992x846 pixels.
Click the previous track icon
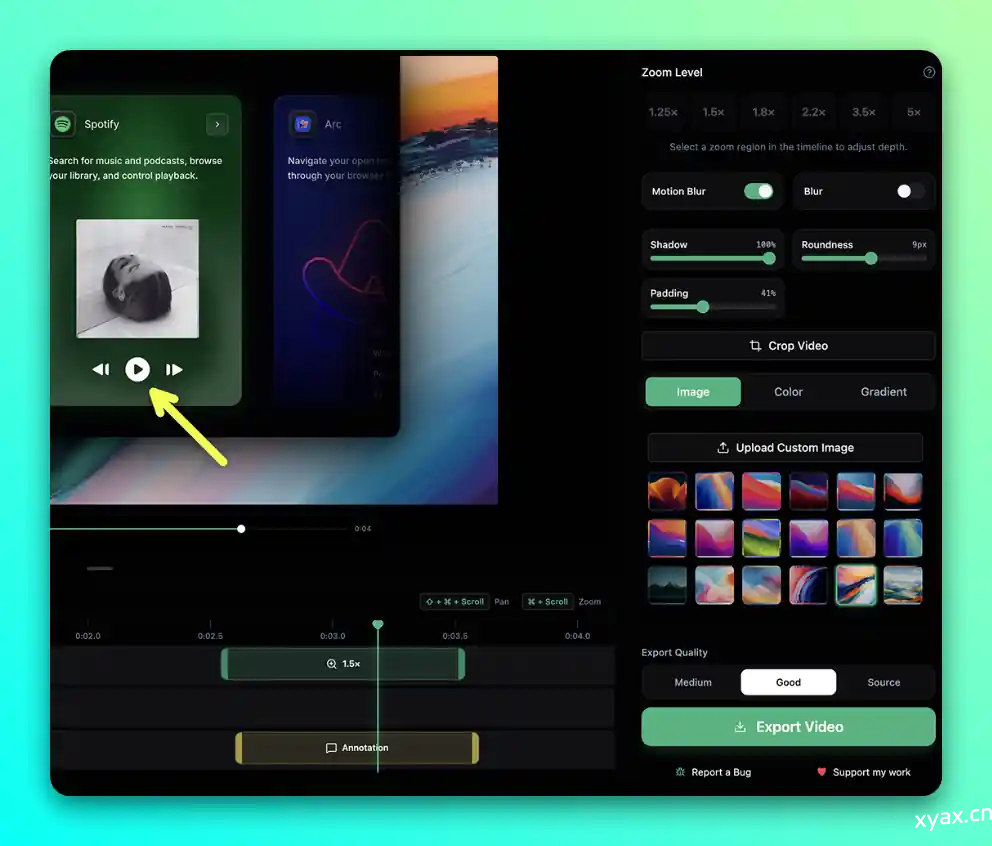(x=101, y=370)
